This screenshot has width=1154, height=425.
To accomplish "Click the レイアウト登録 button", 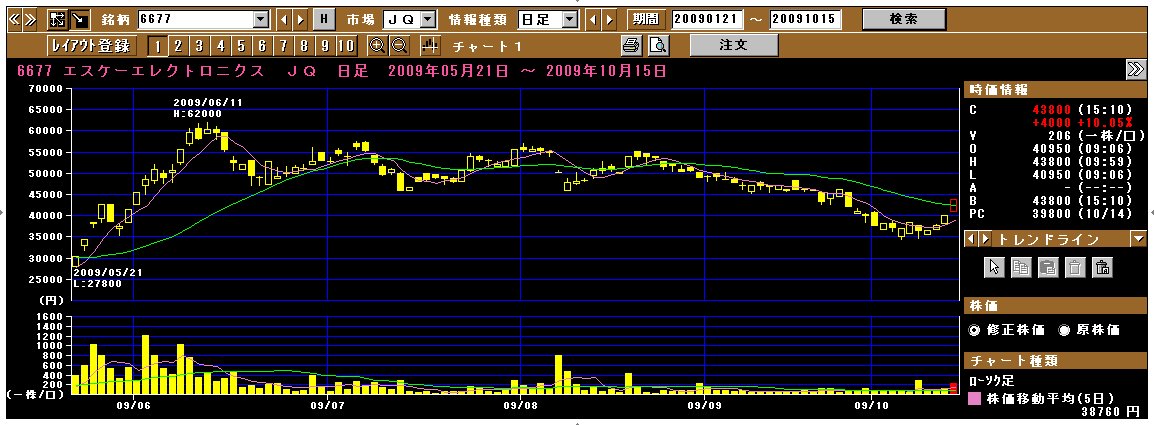I will pos(90,46).
